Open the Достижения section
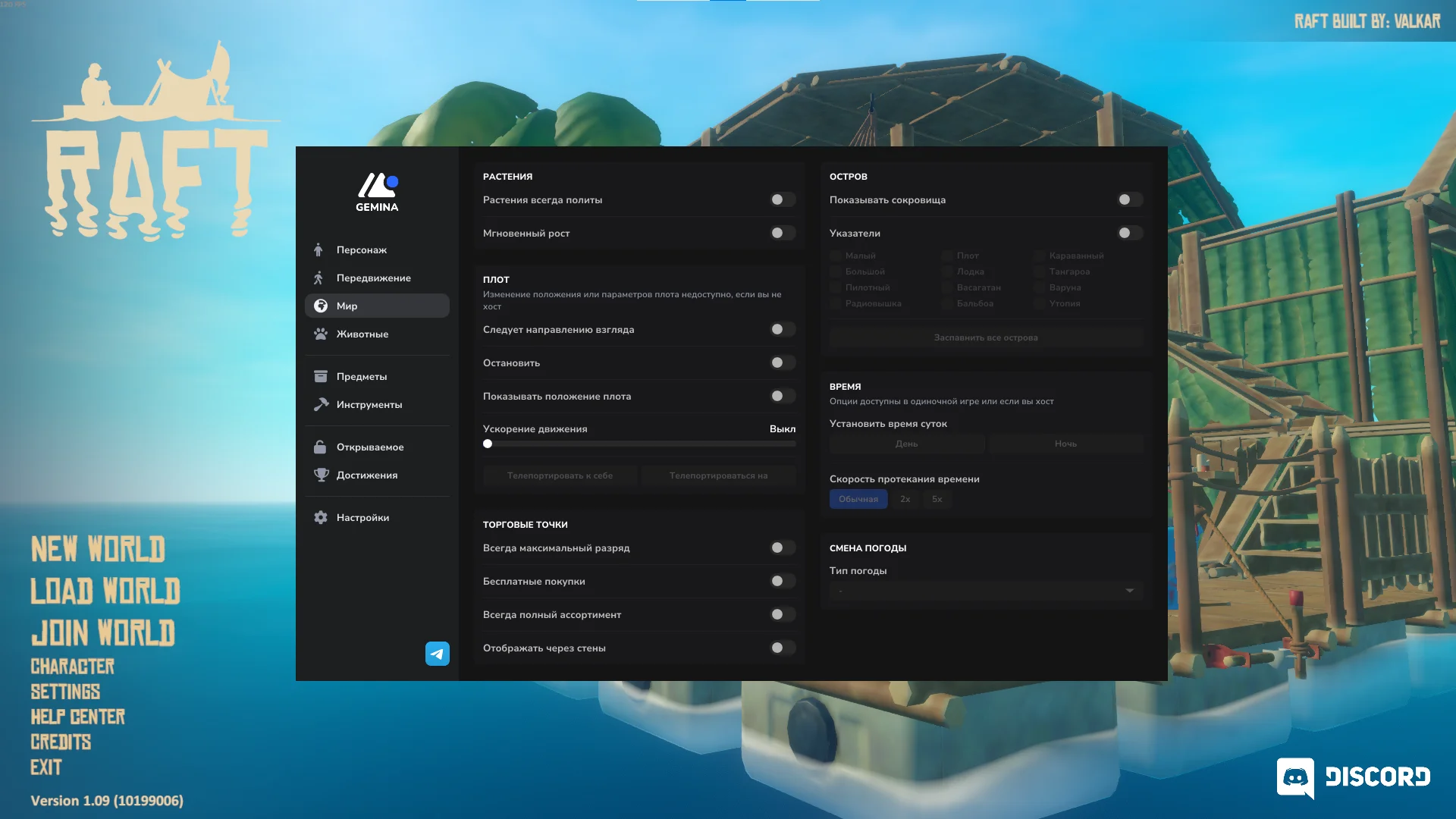Screen dimensions: 1456x819 click(377, 475)
